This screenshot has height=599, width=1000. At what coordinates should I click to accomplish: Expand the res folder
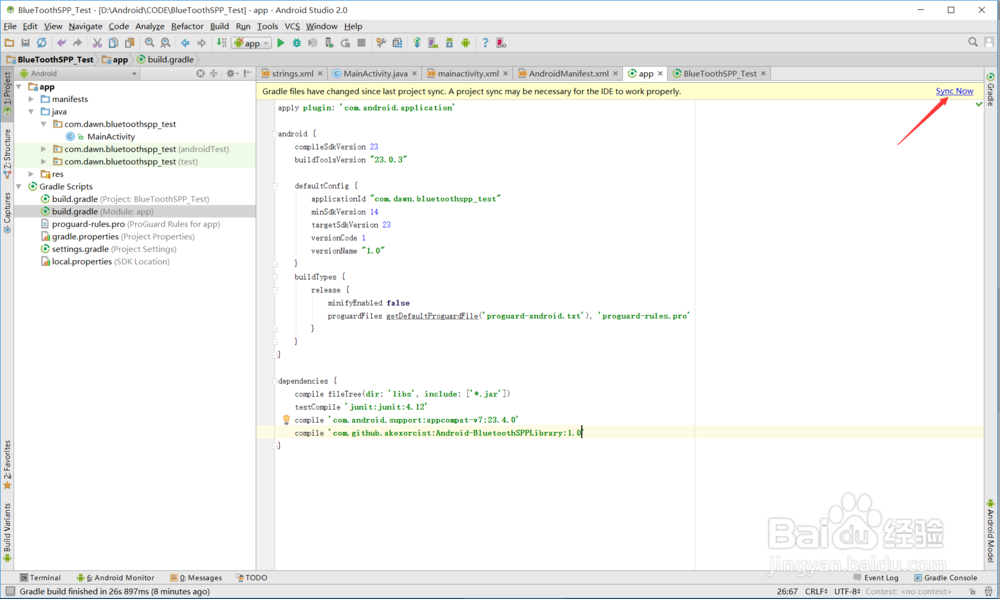pos(31,174)
